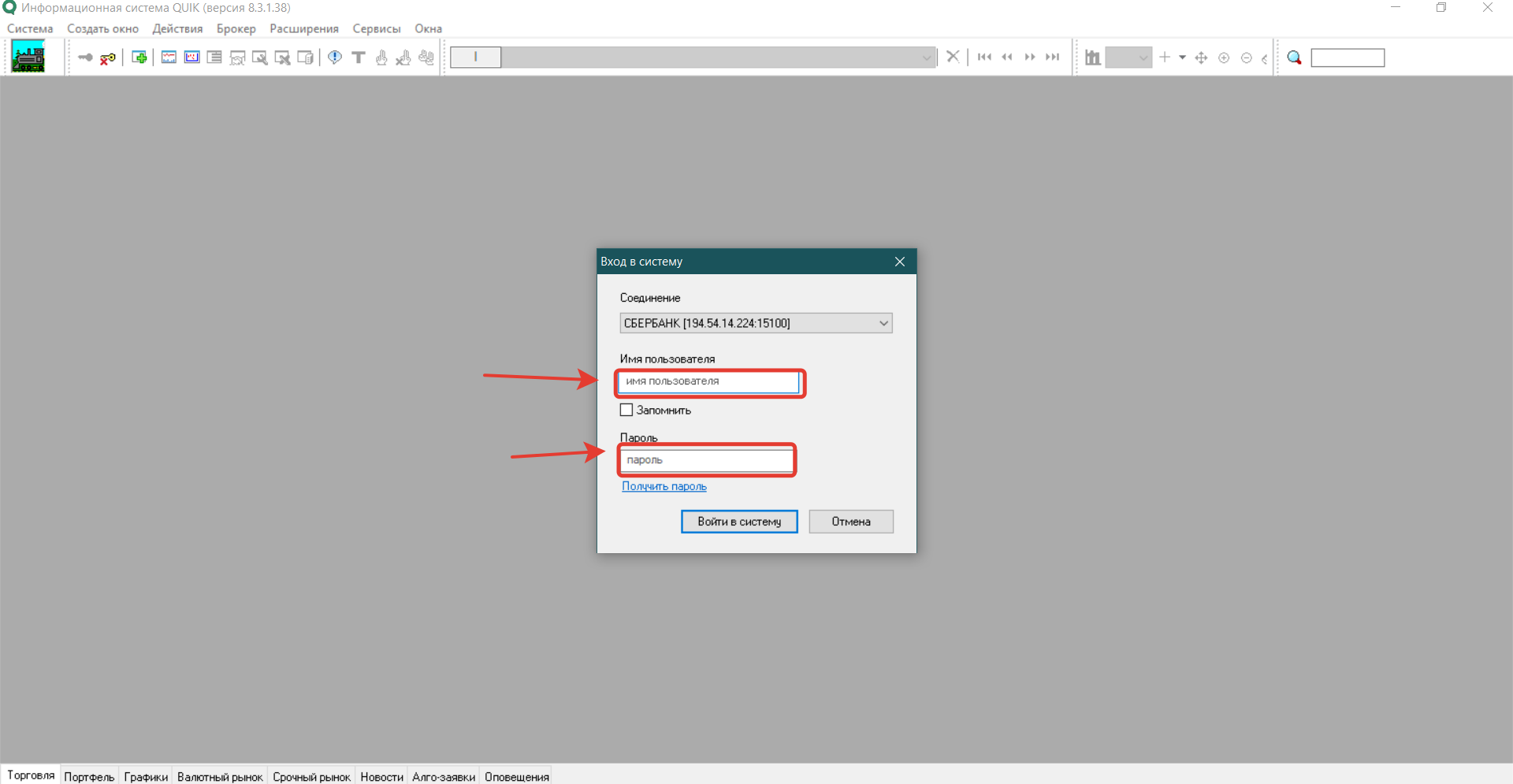Image resolution: width=1513 pixels, height=784 pixels.
Task: Click the magnifying glass search icon
Action: coord(1294,58)
